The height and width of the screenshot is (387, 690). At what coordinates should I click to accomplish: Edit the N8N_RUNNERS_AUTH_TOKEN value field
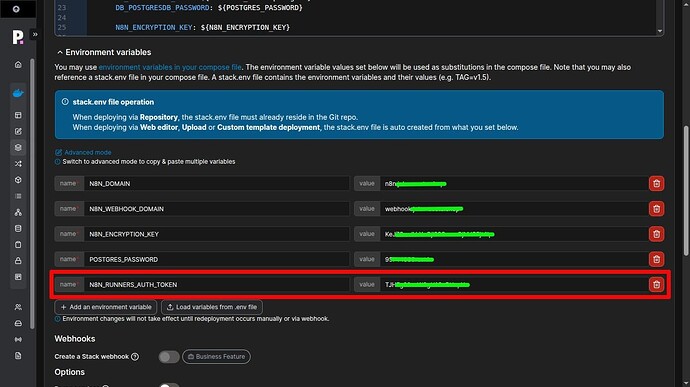click(x=513, y=285)
